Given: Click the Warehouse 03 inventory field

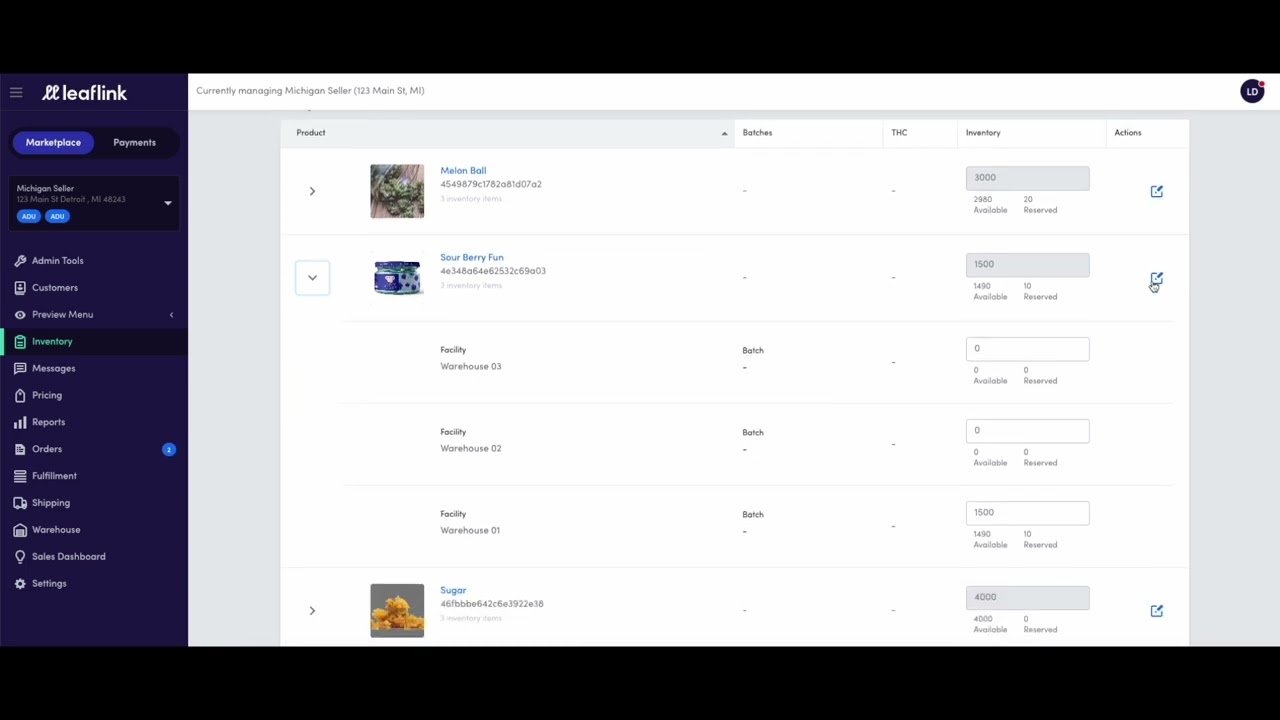Looking at the screenshot, I should click(1027, 349).
